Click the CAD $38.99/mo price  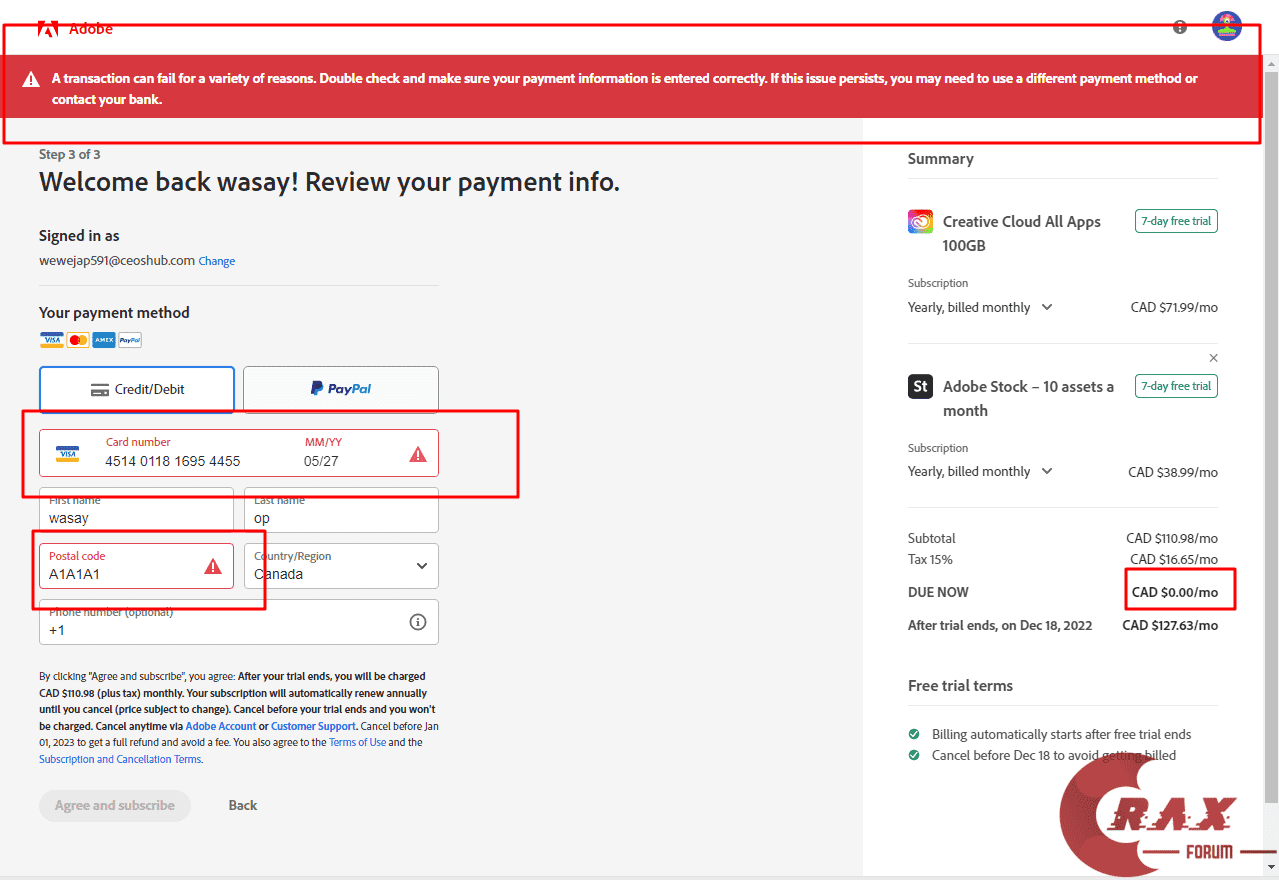click(x=1174, y=472)
